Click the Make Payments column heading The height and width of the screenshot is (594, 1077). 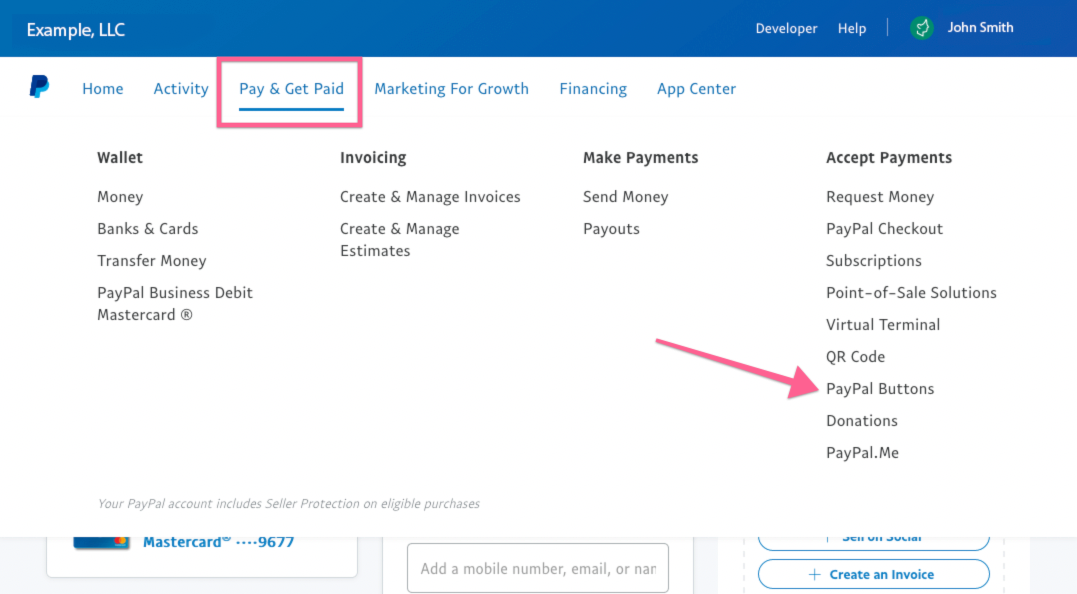pyautogui.click(x=641, y=158)
